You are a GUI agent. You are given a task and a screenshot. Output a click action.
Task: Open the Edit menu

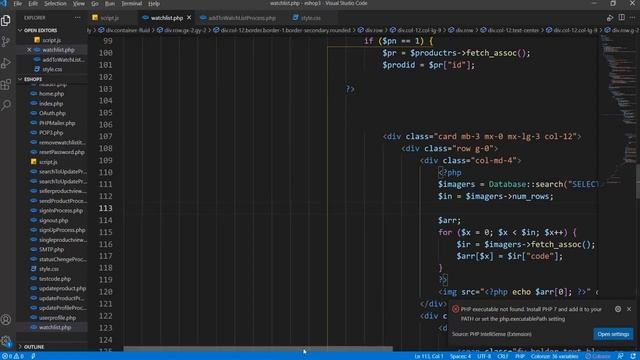pyautogui.click(x=33, y=4)
